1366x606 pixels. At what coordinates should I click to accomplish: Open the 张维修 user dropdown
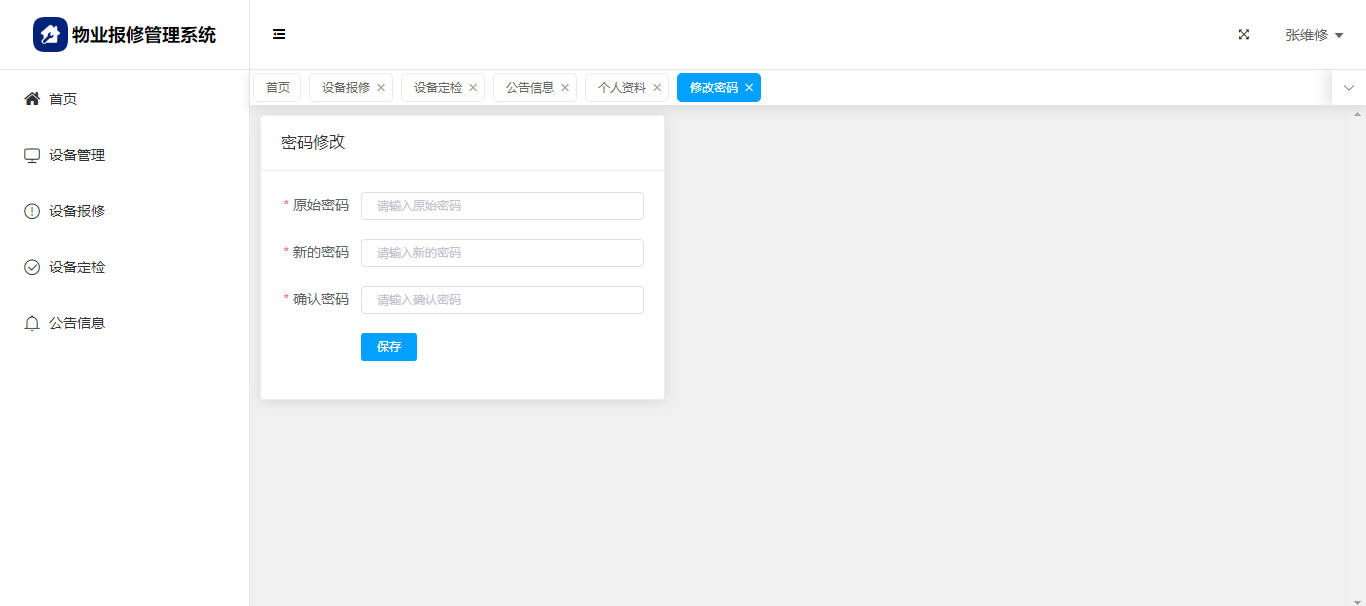(x=1314, y=35)
